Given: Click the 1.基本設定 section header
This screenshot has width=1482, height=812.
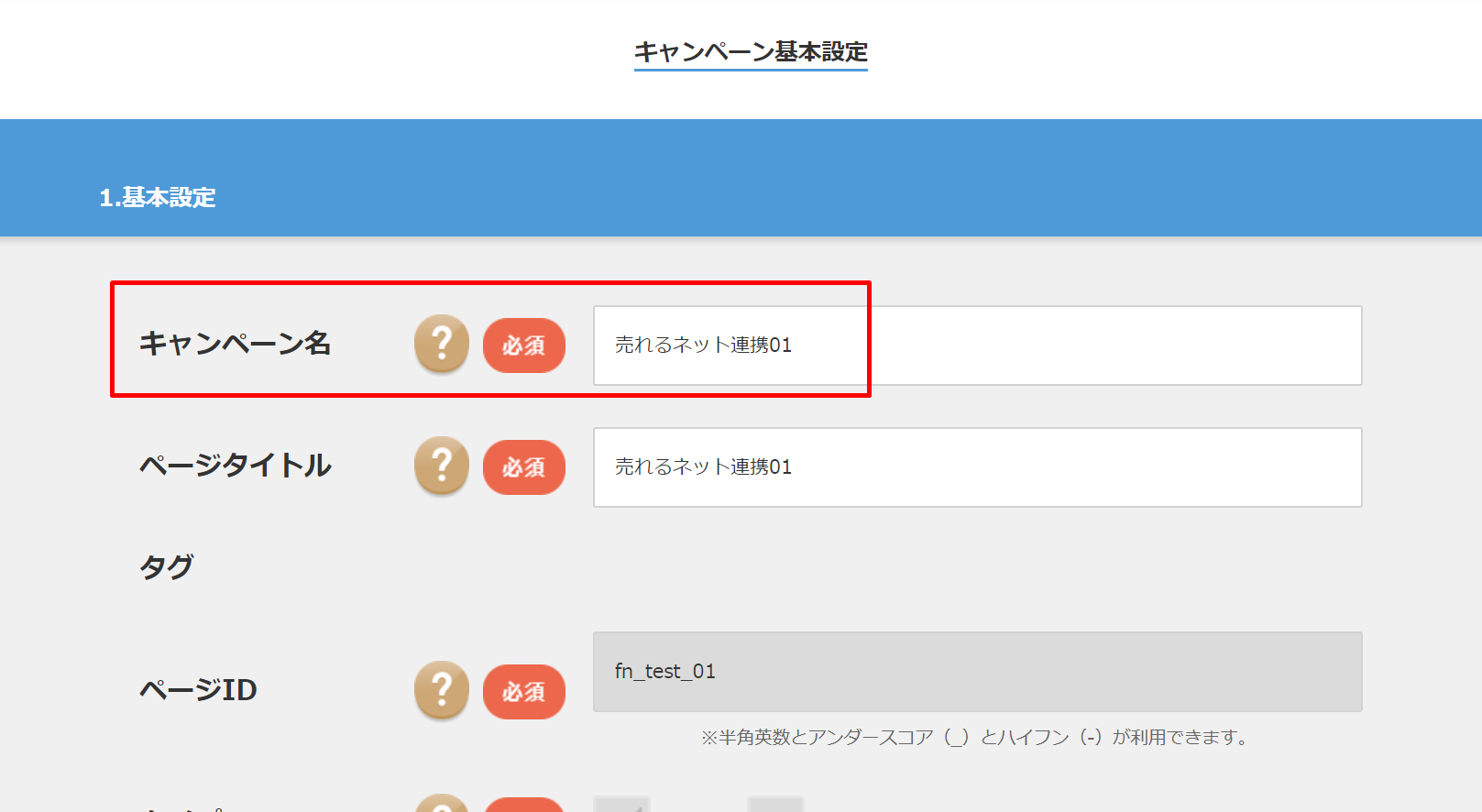Looking at the screenshot, I should [x=158, y=197].
